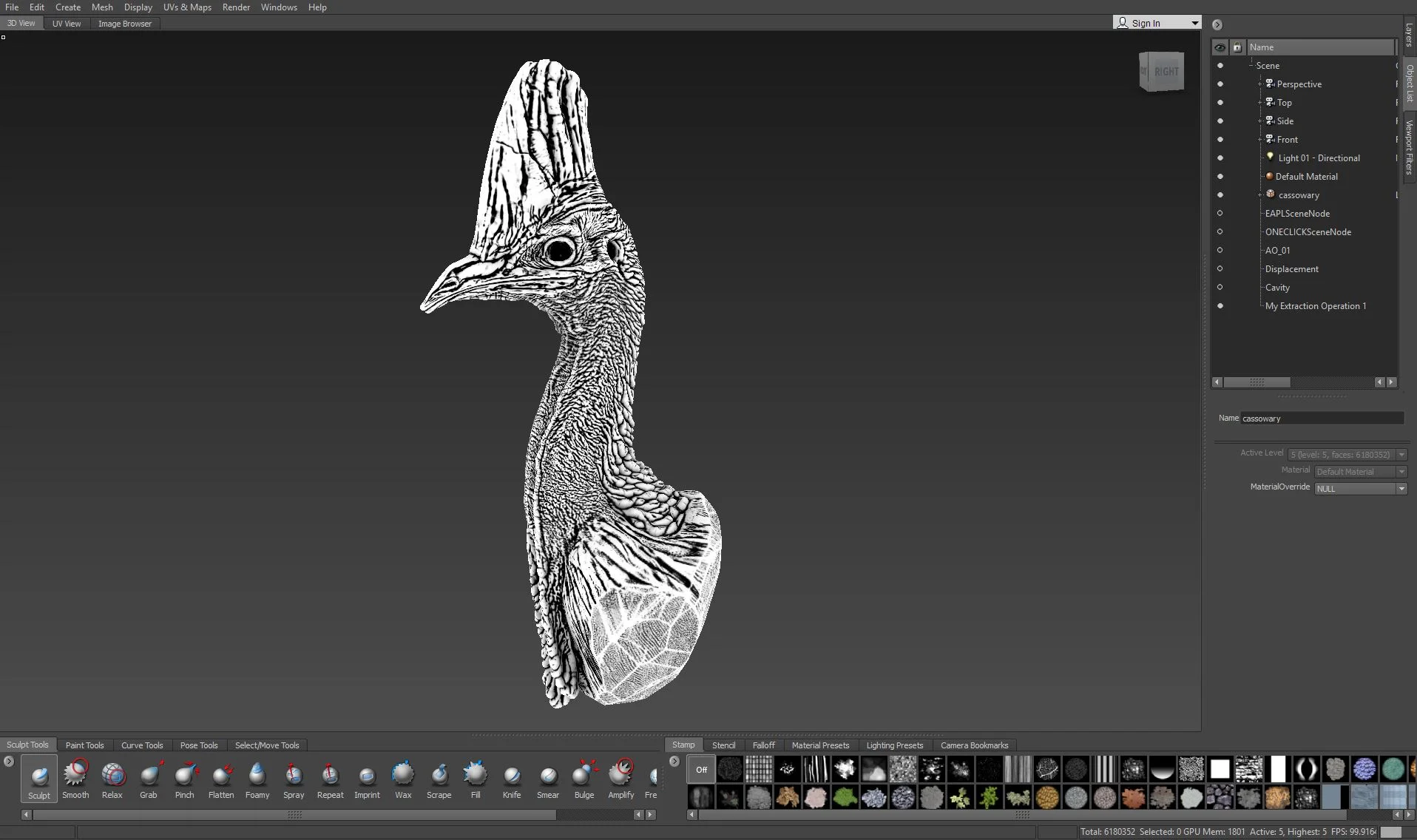Click the RIGHT face of view cube
Image resolution: width=1417 pixels, height=840 pixels.
tap(1166, 72)
